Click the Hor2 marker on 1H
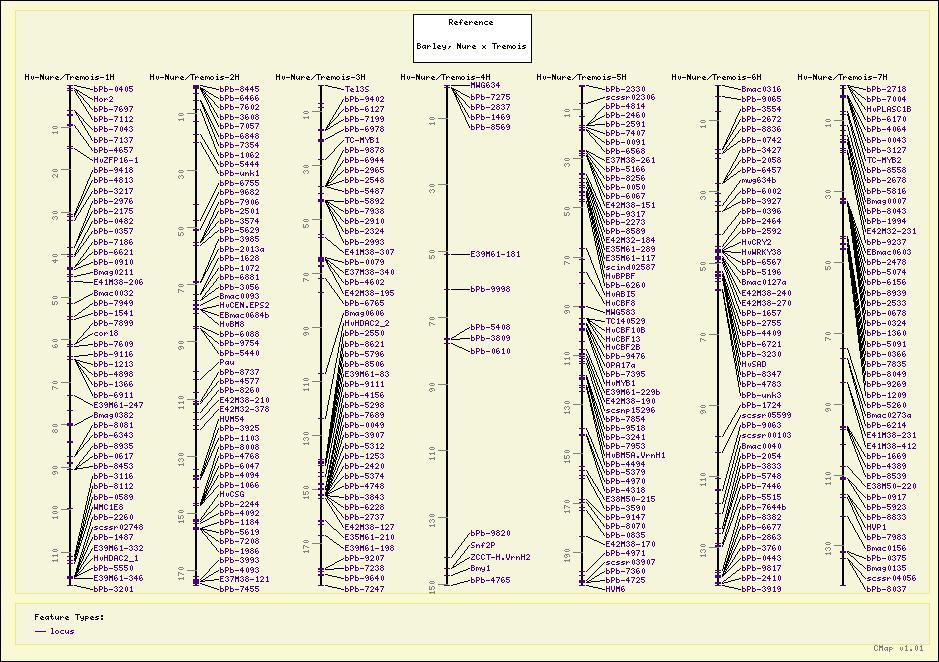The image size is (939, 662). [x=103, y=99]
